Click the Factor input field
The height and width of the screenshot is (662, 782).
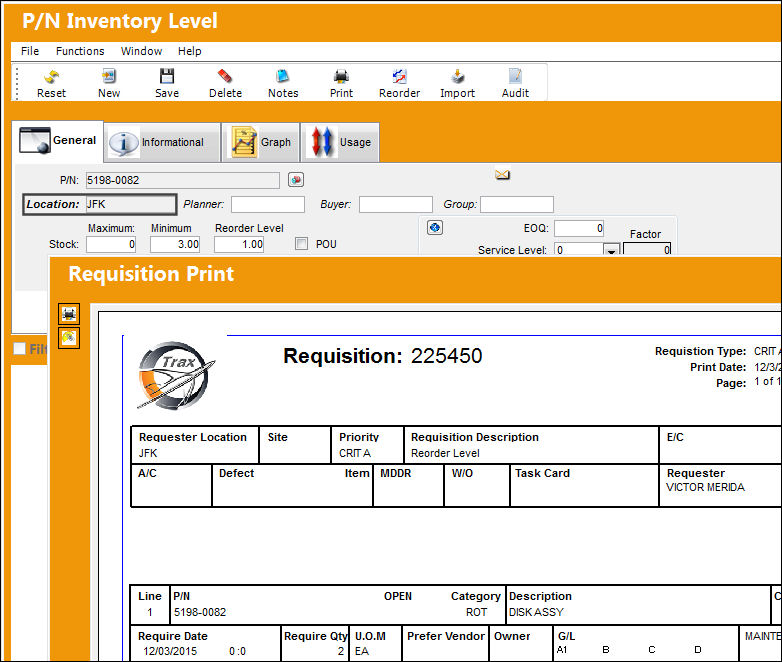(647, 248)
